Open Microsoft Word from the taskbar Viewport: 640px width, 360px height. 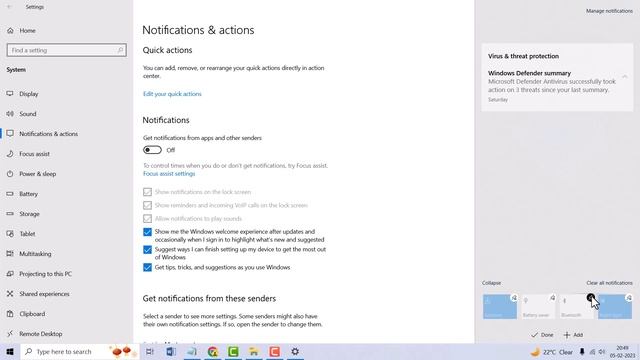[171, 351]
